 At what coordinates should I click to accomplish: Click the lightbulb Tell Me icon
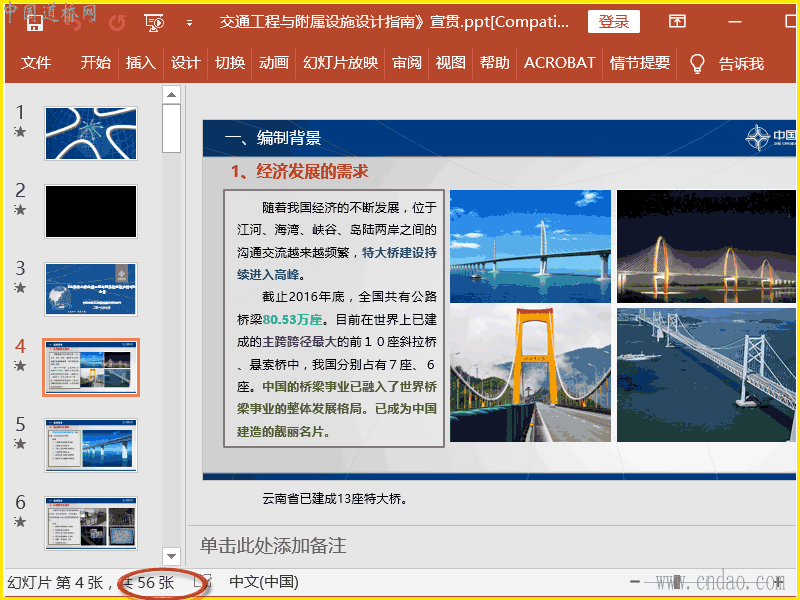[x=697, y=64]
